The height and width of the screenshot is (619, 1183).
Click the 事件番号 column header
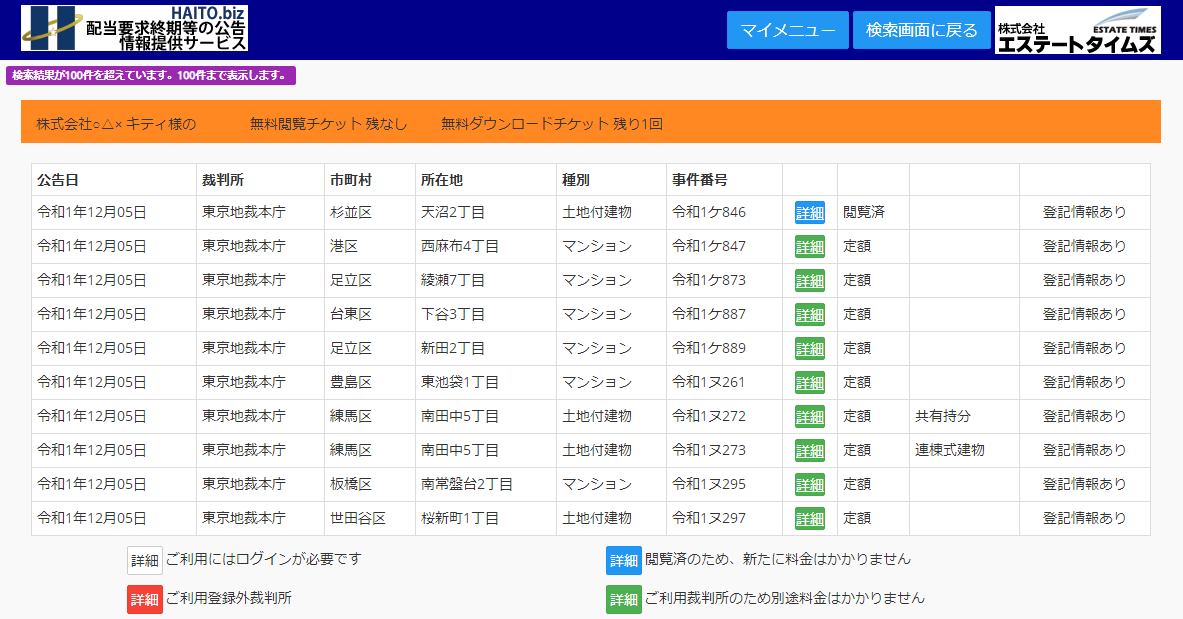pyautogui.click(x=699, y=180)
